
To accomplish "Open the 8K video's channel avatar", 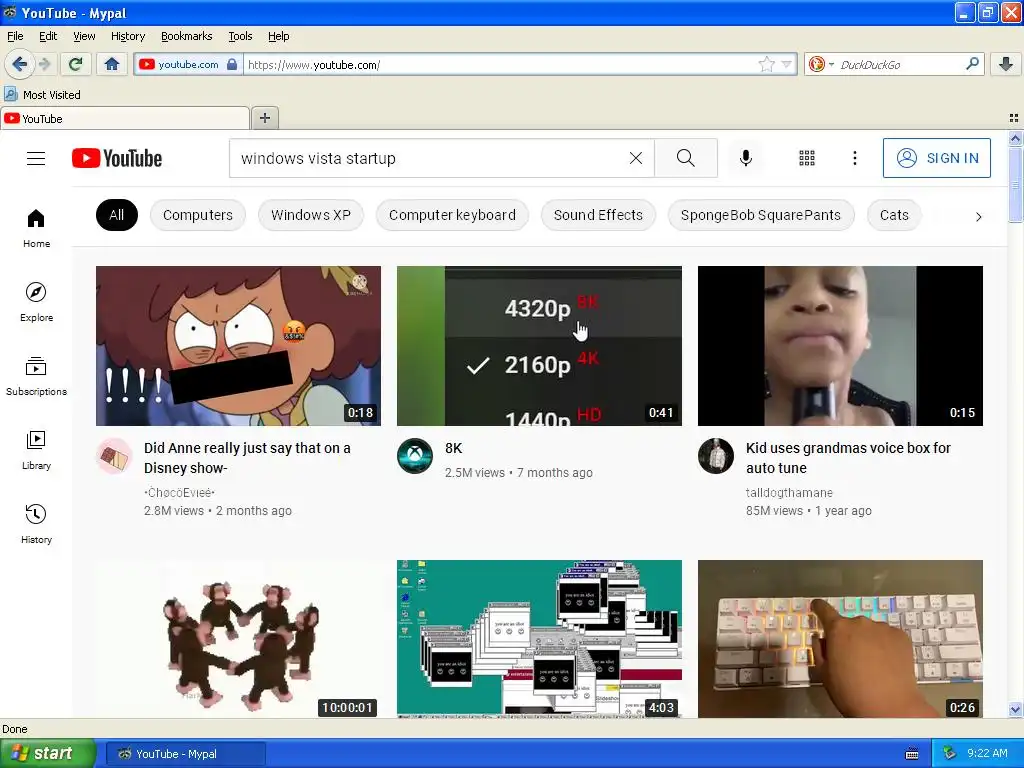I will [x=415, y=456].
